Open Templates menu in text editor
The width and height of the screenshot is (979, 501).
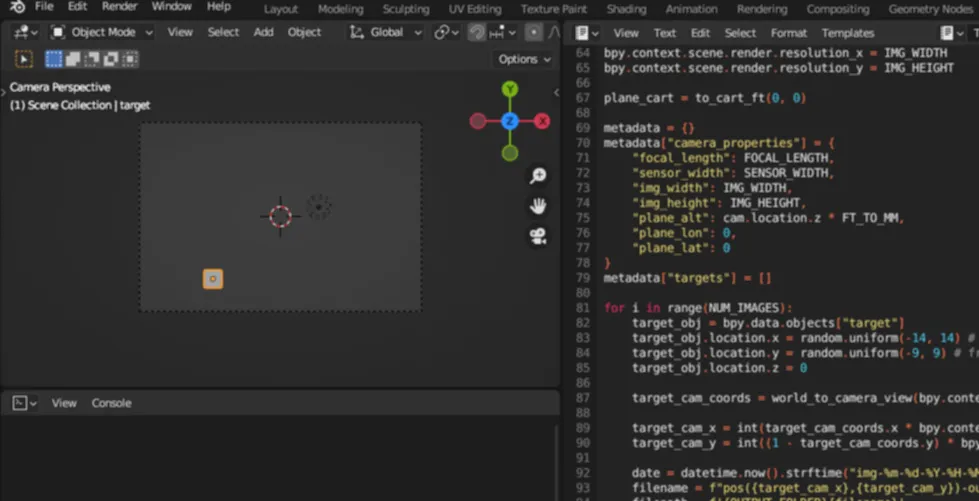[847, 33]
